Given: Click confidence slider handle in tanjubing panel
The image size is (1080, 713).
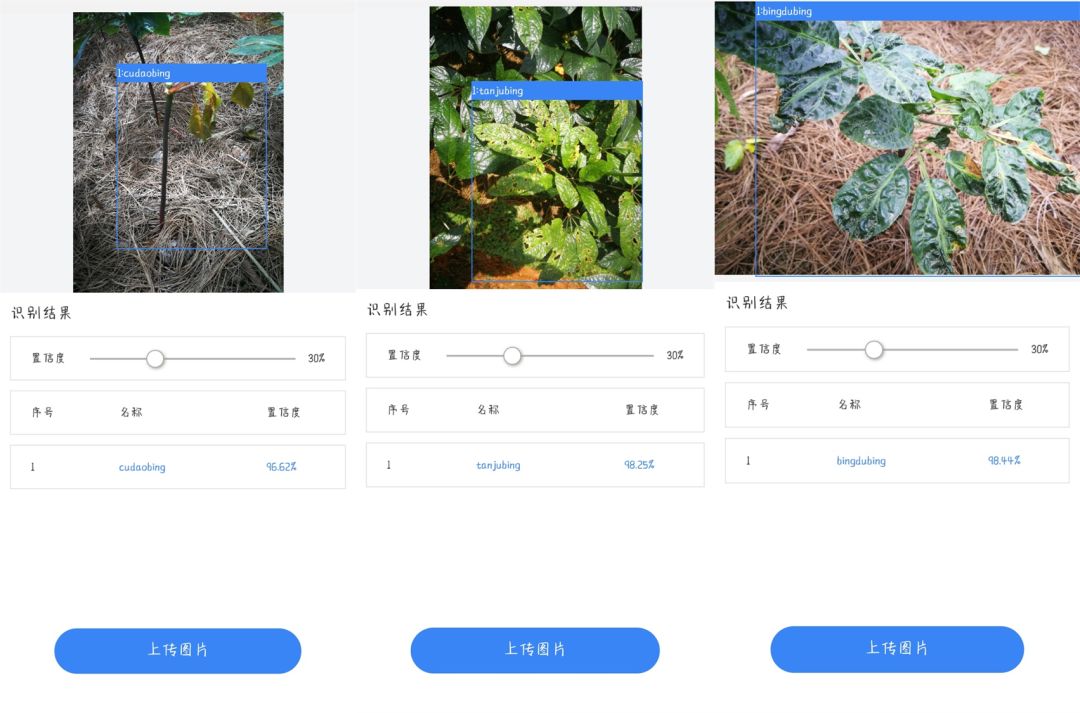Looking at the screenshot, I should pyautogui.click(x=512, y=355).
